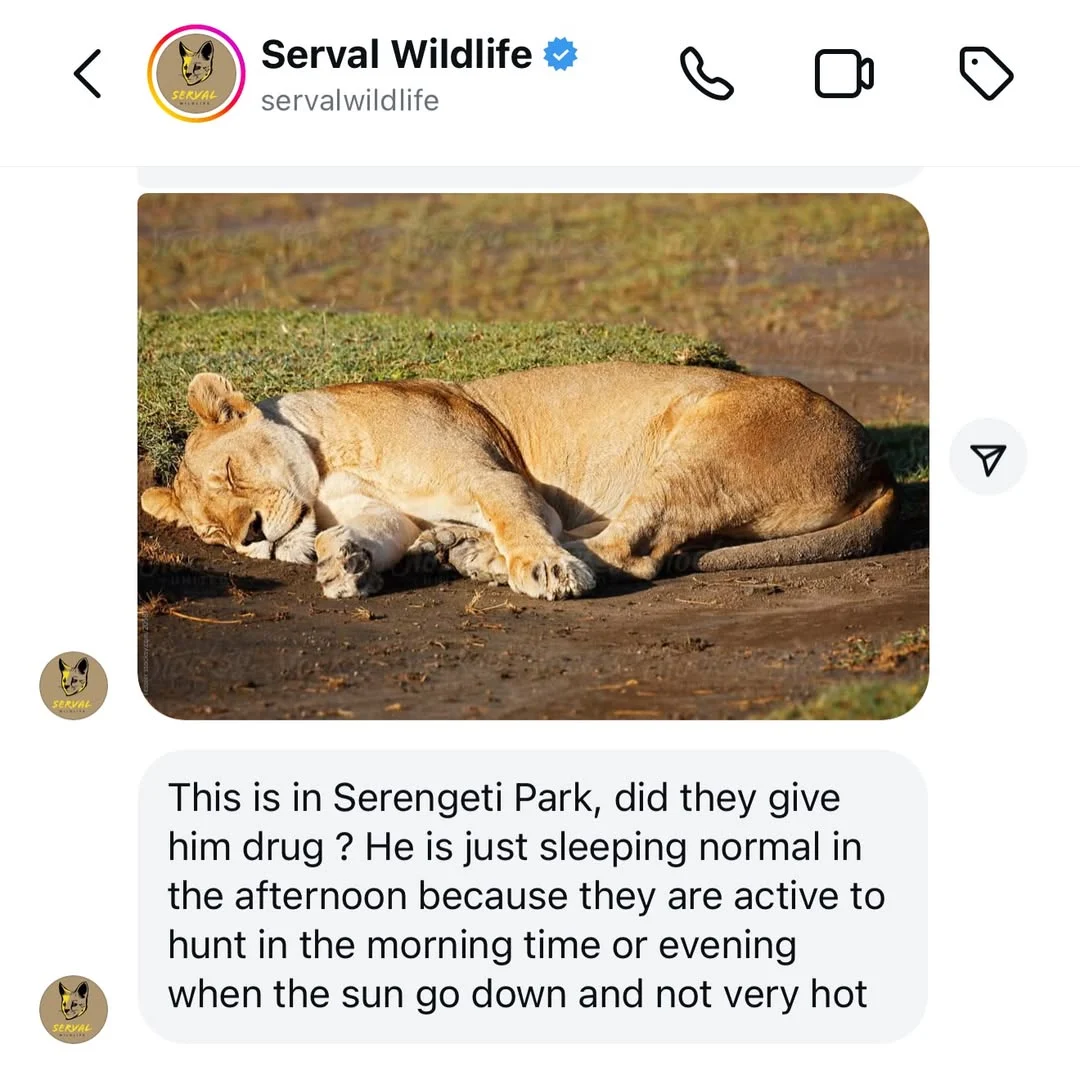Open the sleeping lion photo

pos(533,456)
